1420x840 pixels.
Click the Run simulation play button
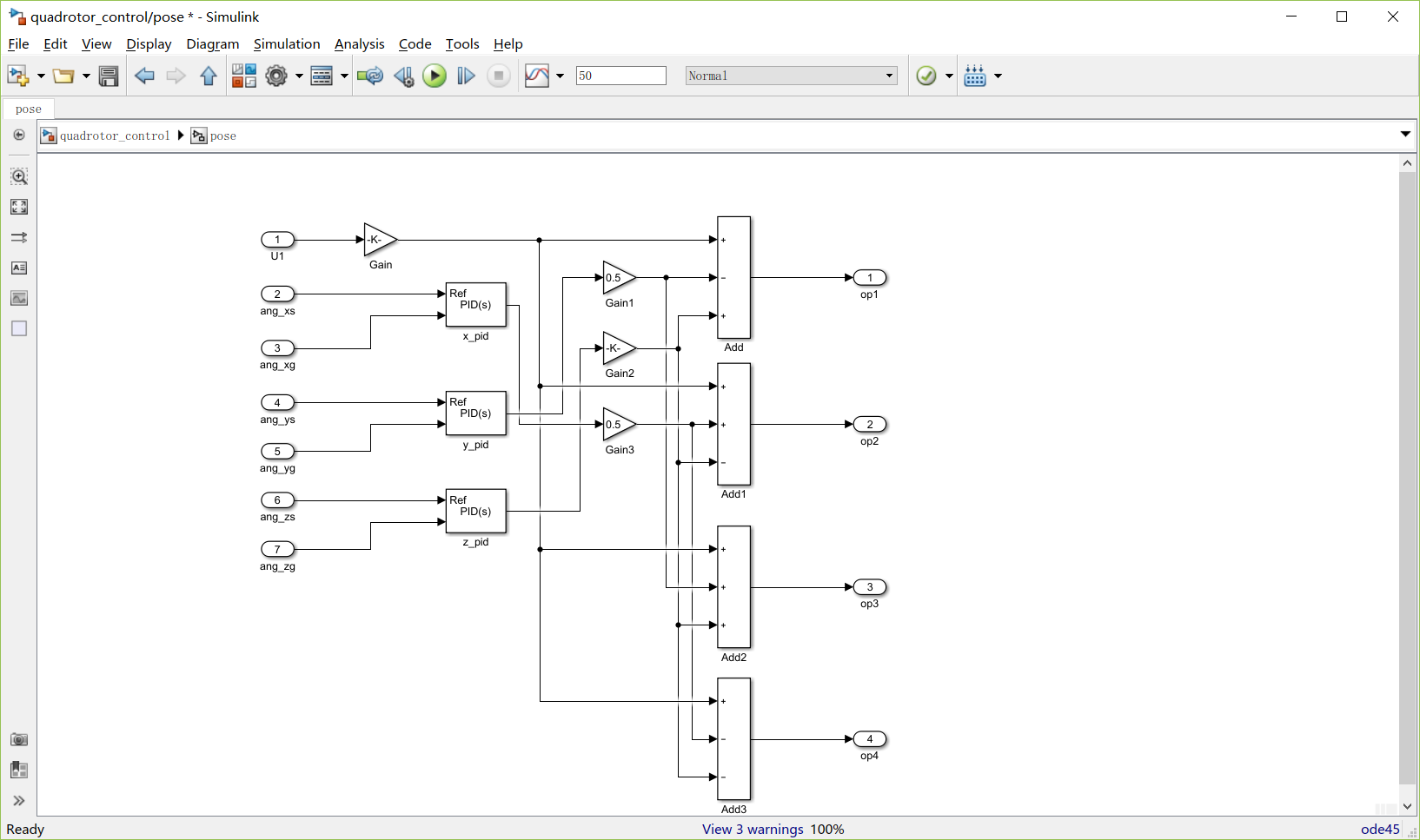point(435,76)
